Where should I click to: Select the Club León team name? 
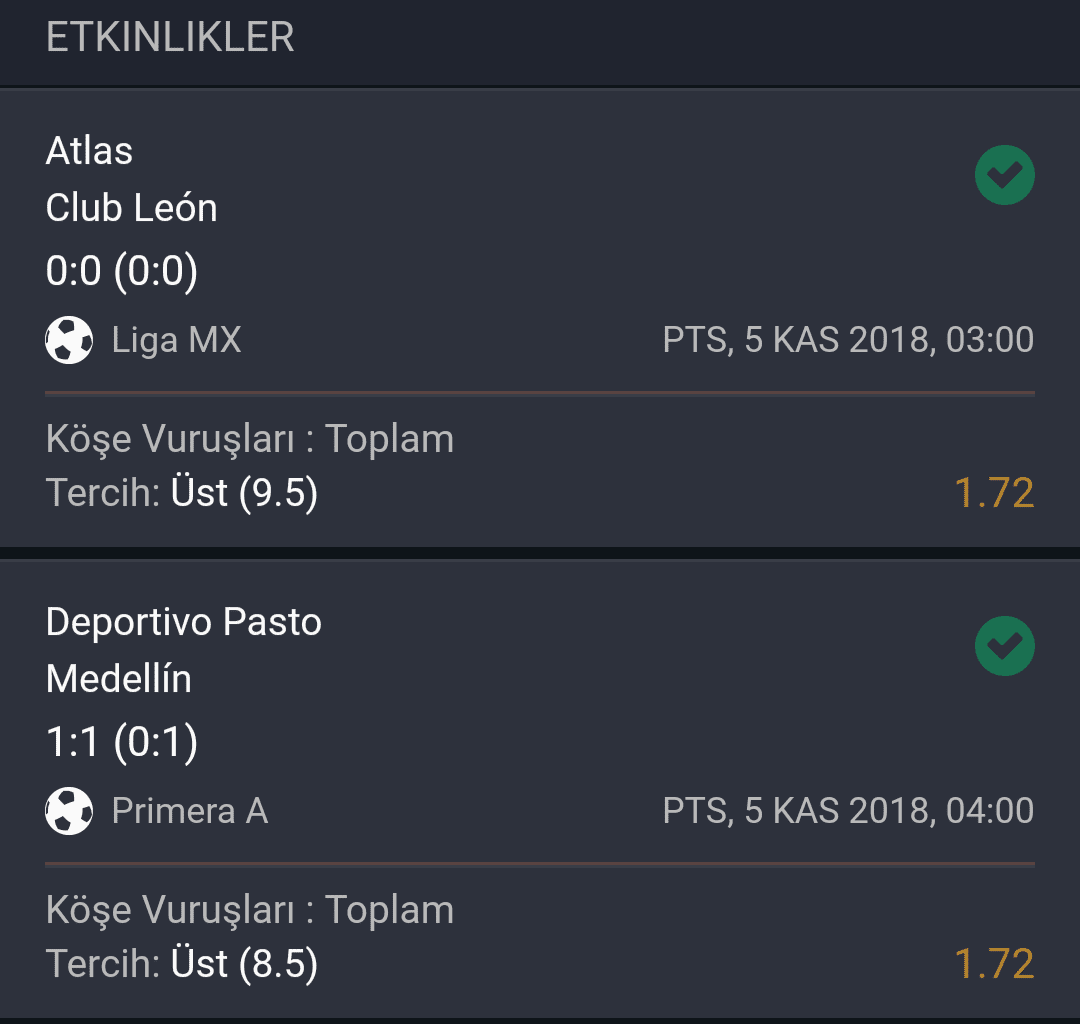(132, 207)
